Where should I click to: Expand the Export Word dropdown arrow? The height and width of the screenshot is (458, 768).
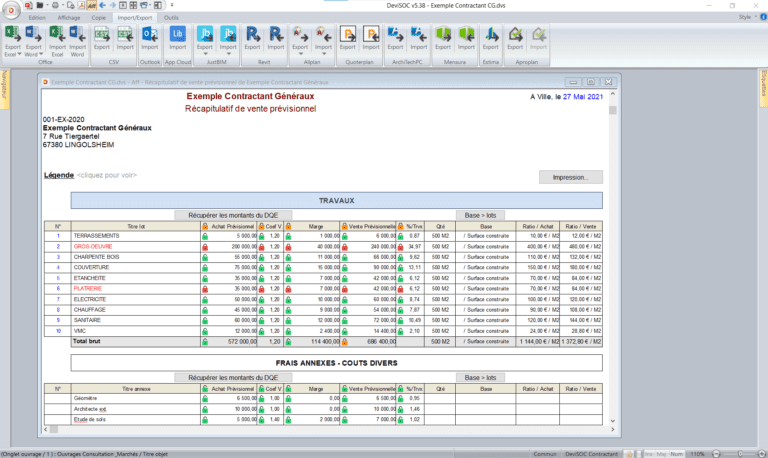click(x=41, y=54)
